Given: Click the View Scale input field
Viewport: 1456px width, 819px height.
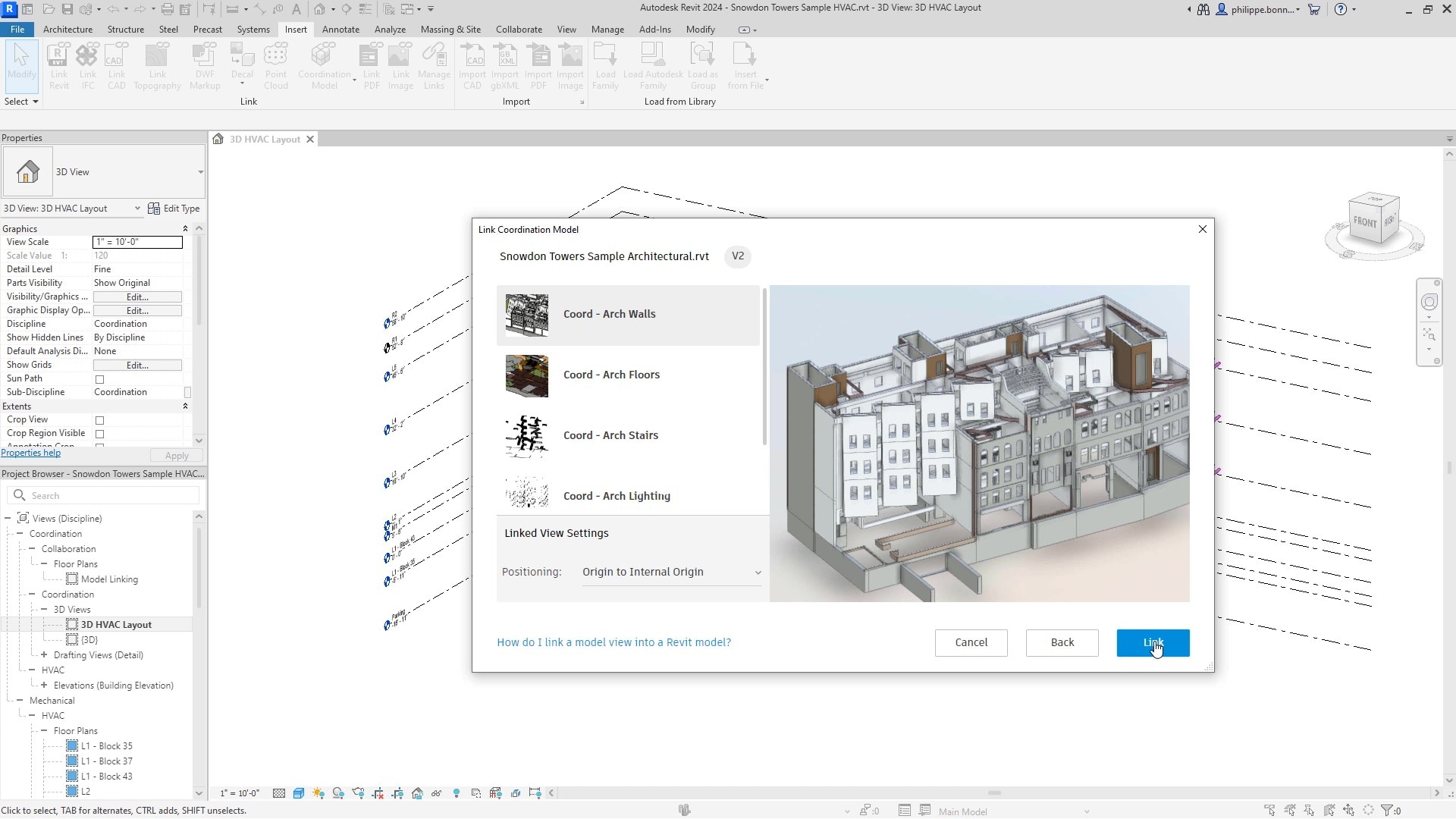Looking at the screenshot, I should coord(137,242).
